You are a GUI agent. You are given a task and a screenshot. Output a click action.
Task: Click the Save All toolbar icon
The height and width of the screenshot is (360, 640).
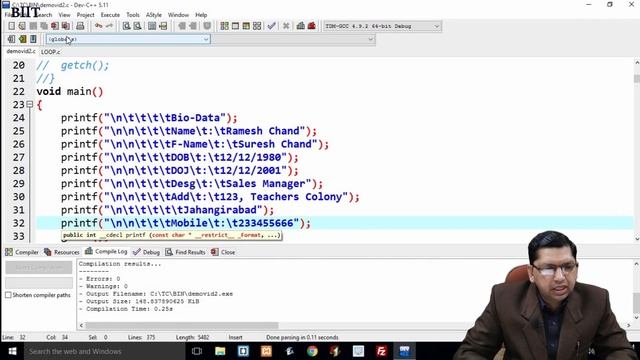point(44,26)
